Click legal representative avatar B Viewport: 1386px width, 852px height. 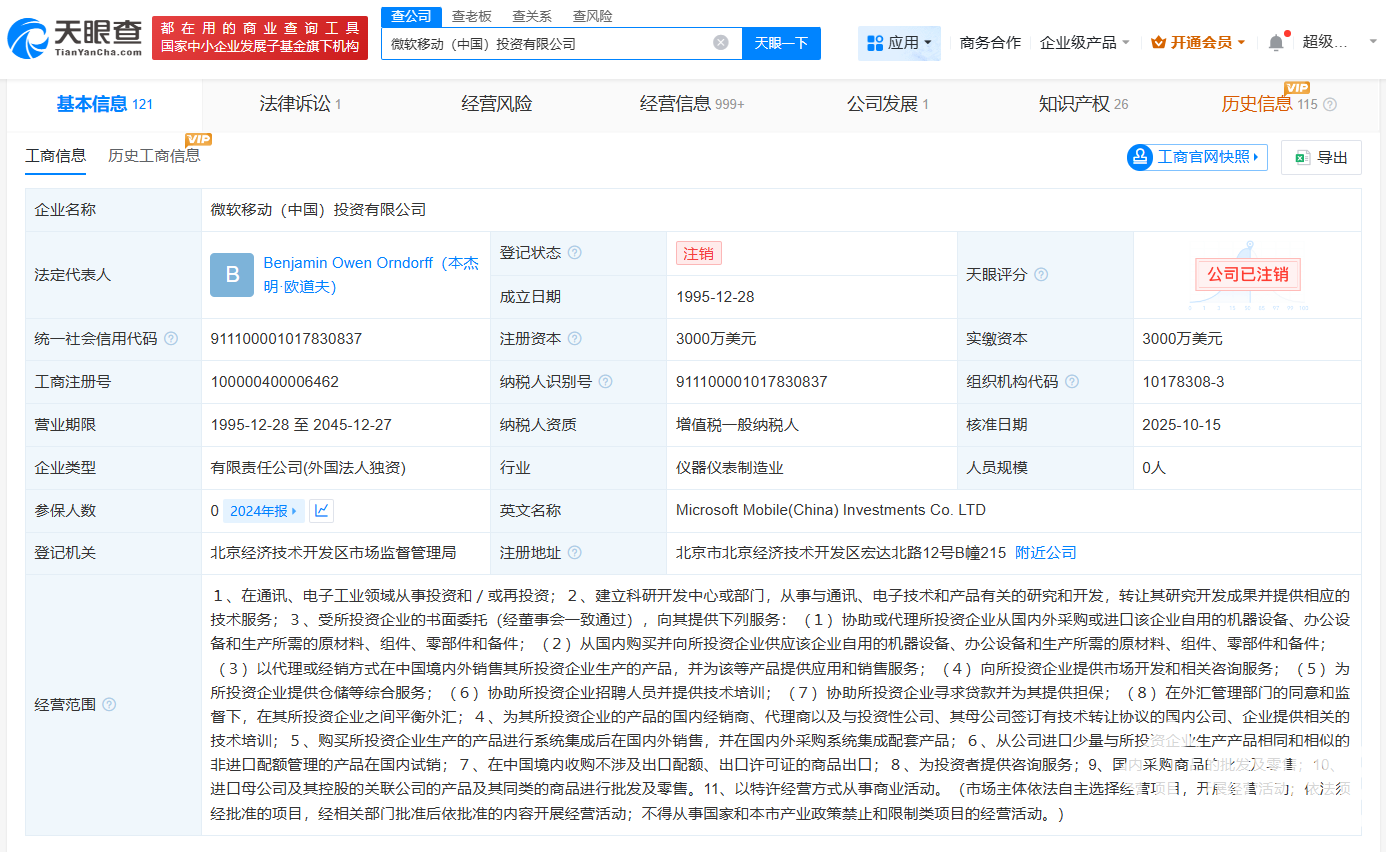pyautogui.click(x=232, y=275)
